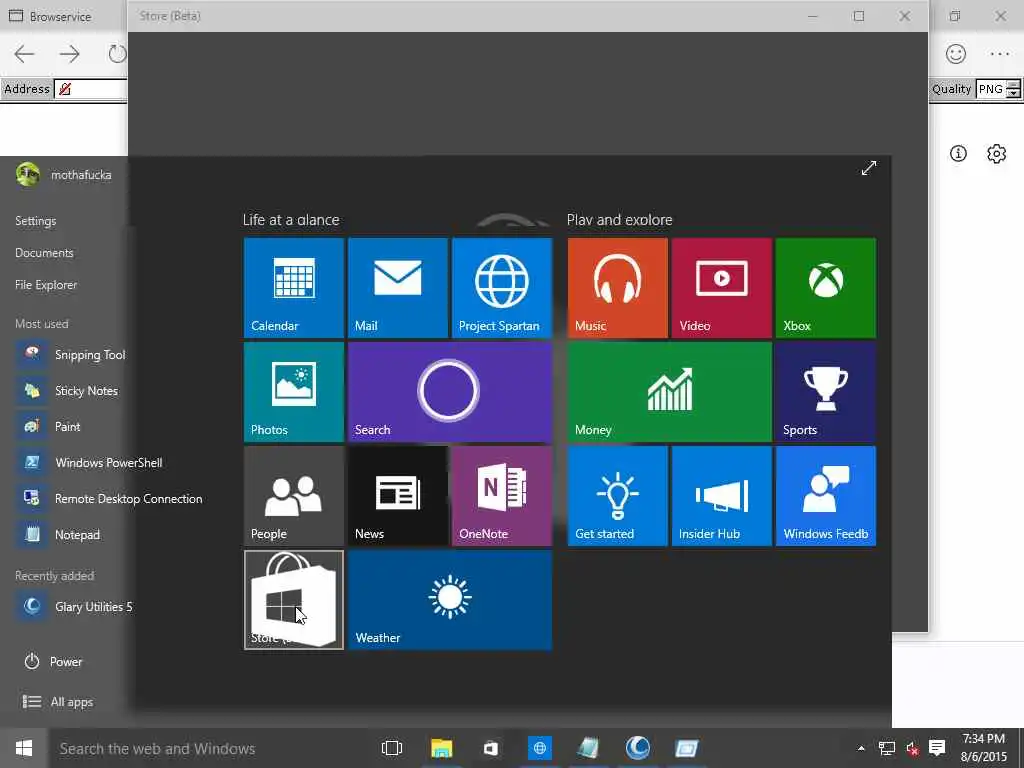Viewport: 1024px width, 768px height.
Task: Open Documents from Start menu
Action: pos(44,253)
